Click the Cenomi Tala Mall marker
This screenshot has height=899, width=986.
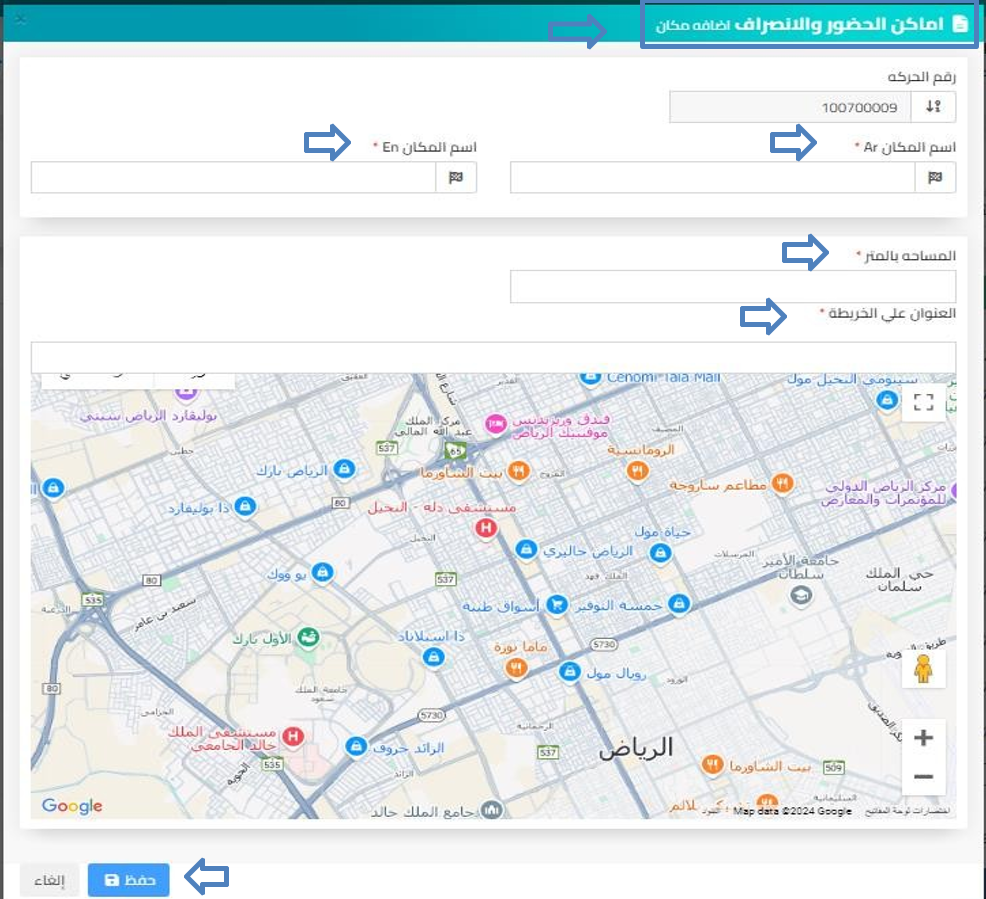pyautogui.click(x=590, y=378)
